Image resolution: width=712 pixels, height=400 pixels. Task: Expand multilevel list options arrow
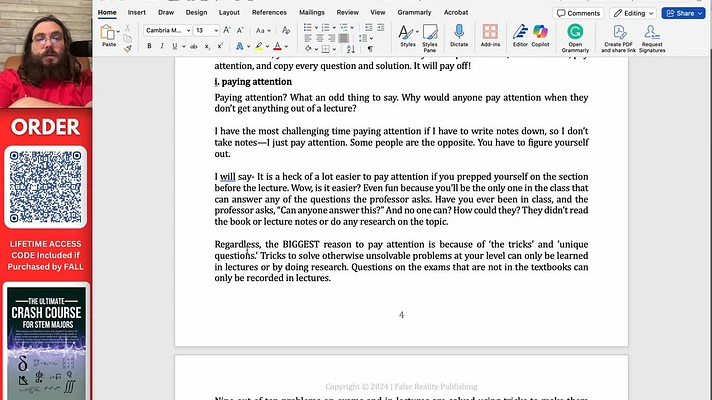(352, 28)
